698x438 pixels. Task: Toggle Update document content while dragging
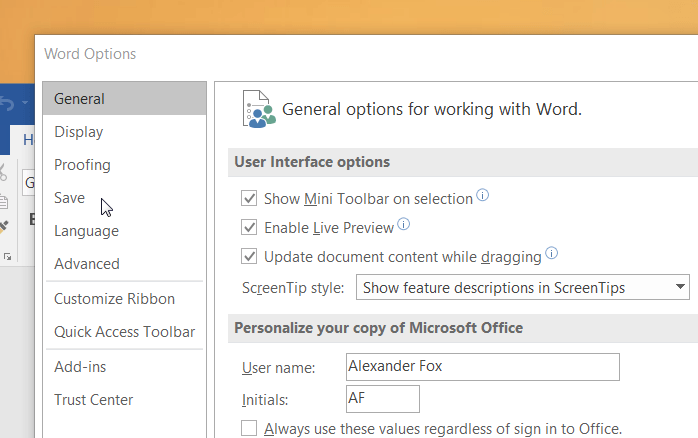[x=250, y=257]
